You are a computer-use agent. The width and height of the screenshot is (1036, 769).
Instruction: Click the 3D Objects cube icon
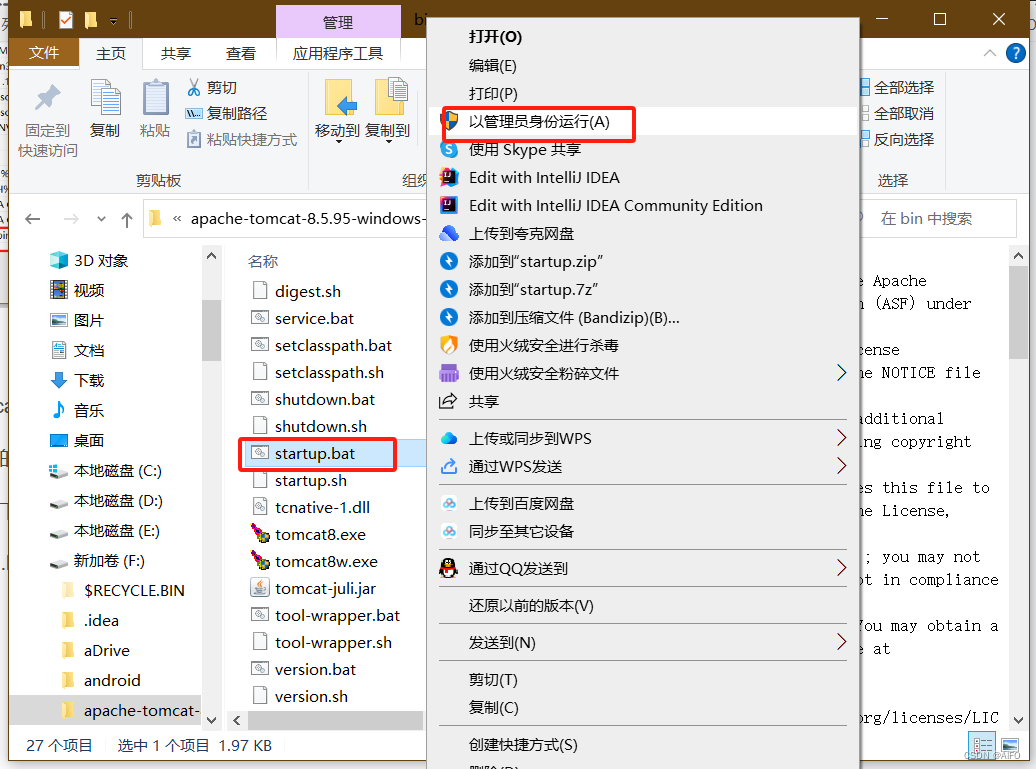tap(59, 260)
